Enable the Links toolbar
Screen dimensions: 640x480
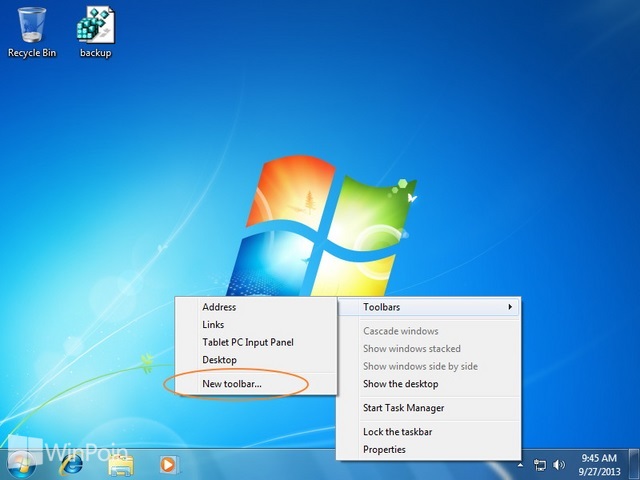(x=256, y=324)
